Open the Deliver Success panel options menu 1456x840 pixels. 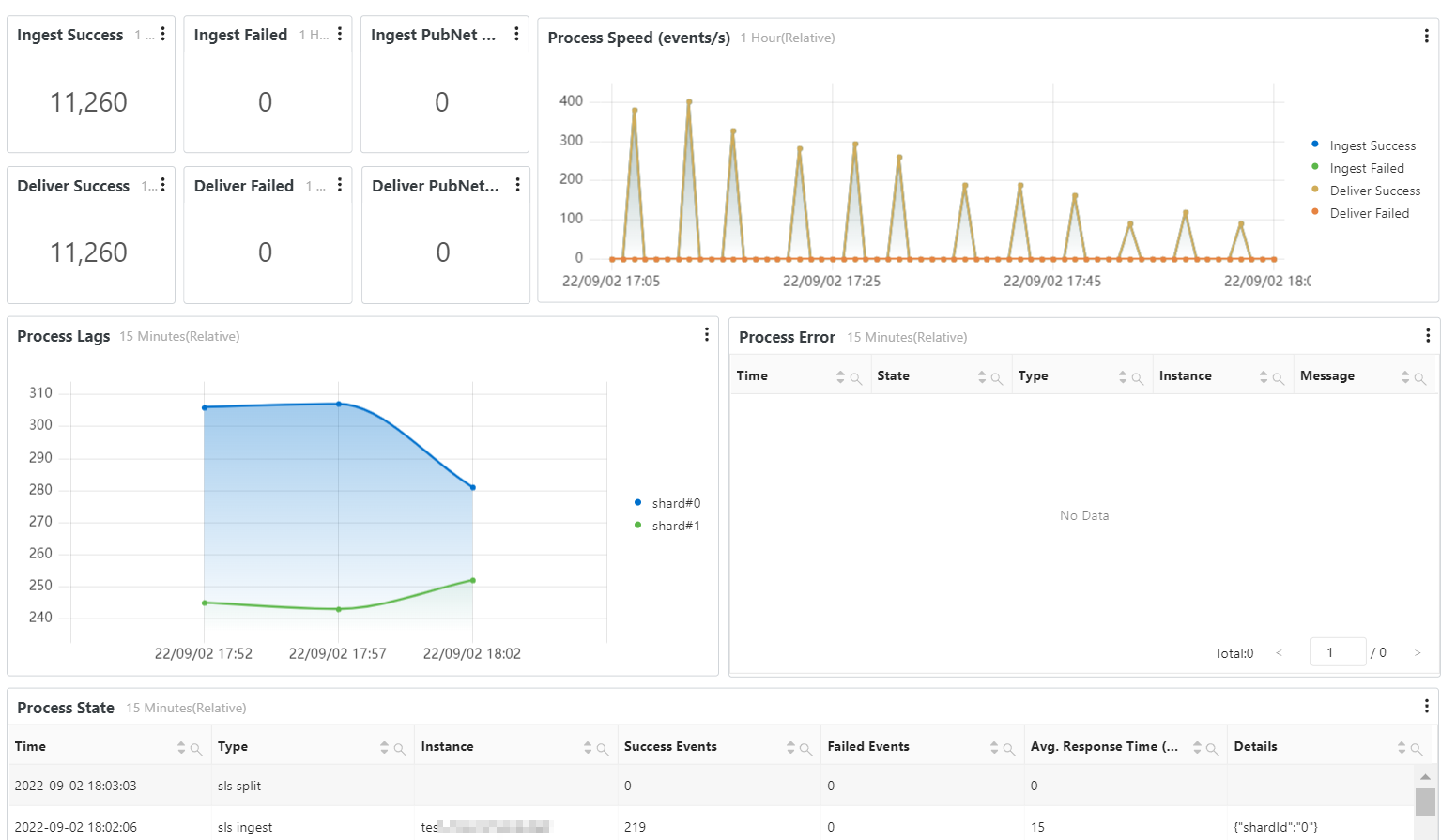(x=163, y=185)
